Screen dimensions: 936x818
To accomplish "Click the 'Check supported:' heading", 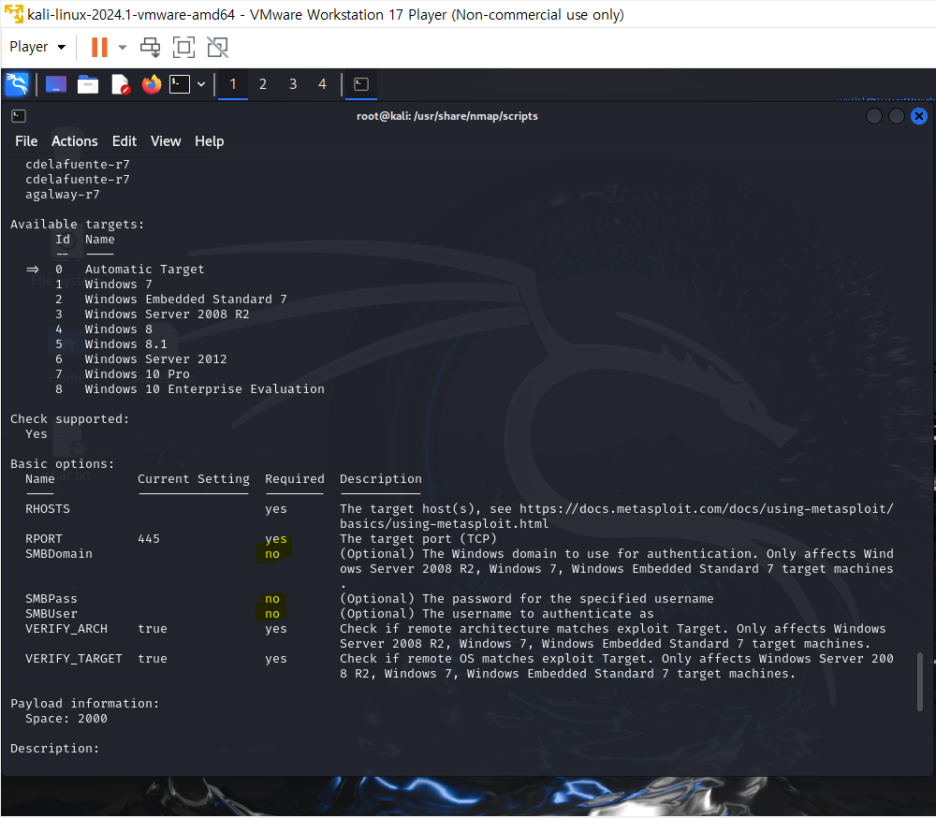I will click(x=69, y=419).
